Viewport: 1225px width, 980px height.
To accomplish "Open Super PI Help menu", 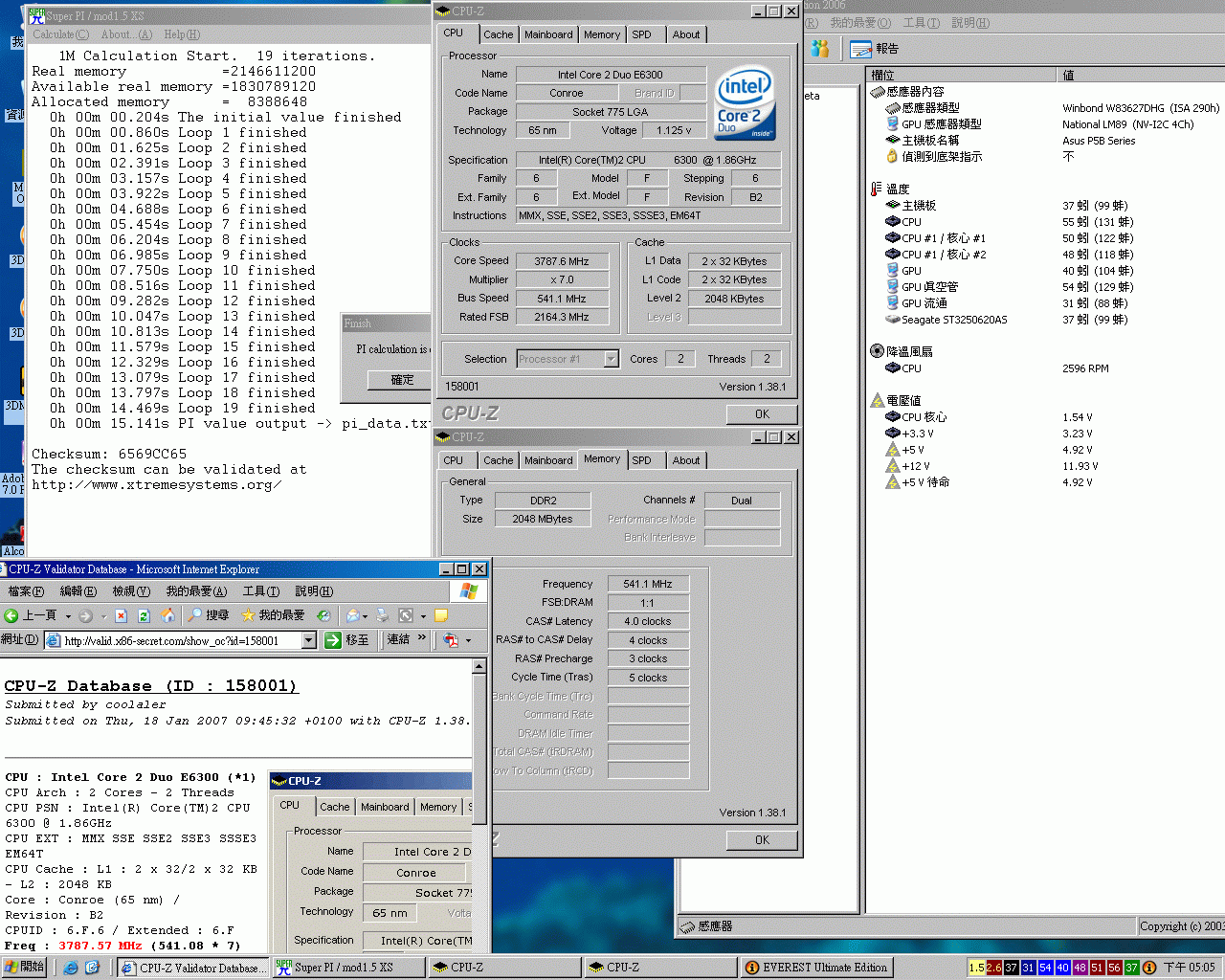I will 182,34.
